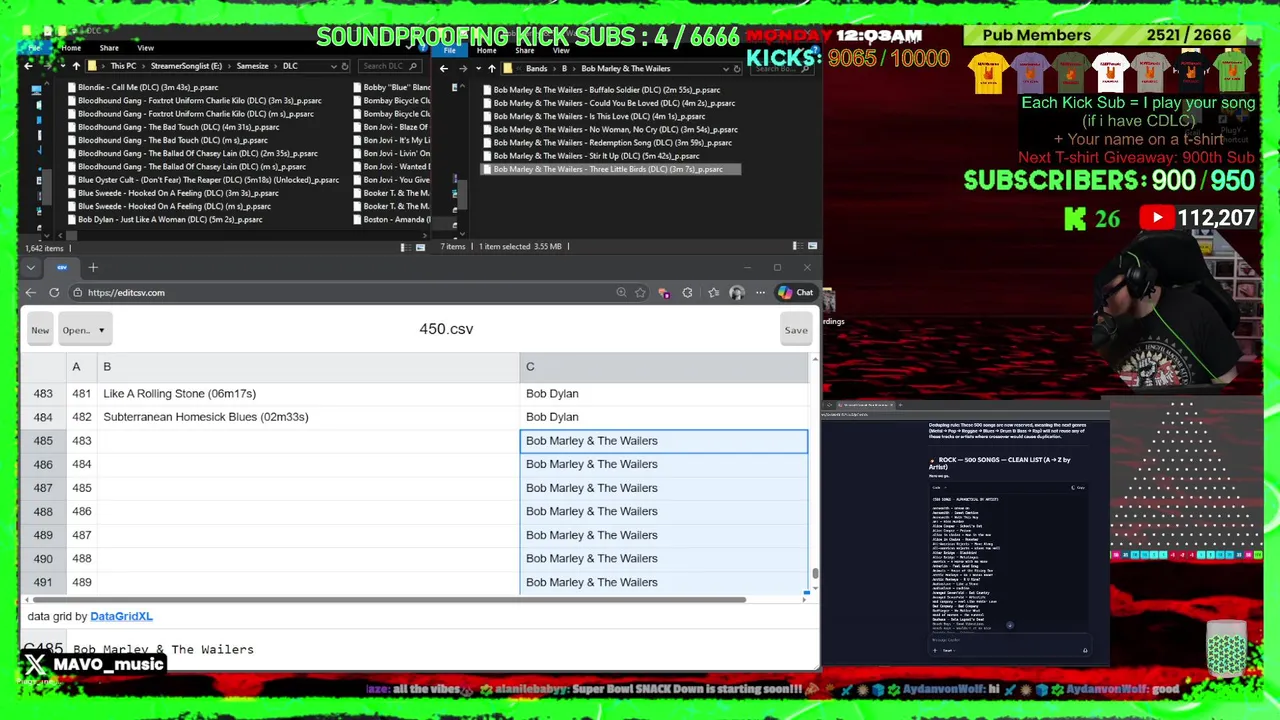Open recent locations dropdown in DLC explorer
This screenshot has height=720, width=1280.
pos(61,66)
